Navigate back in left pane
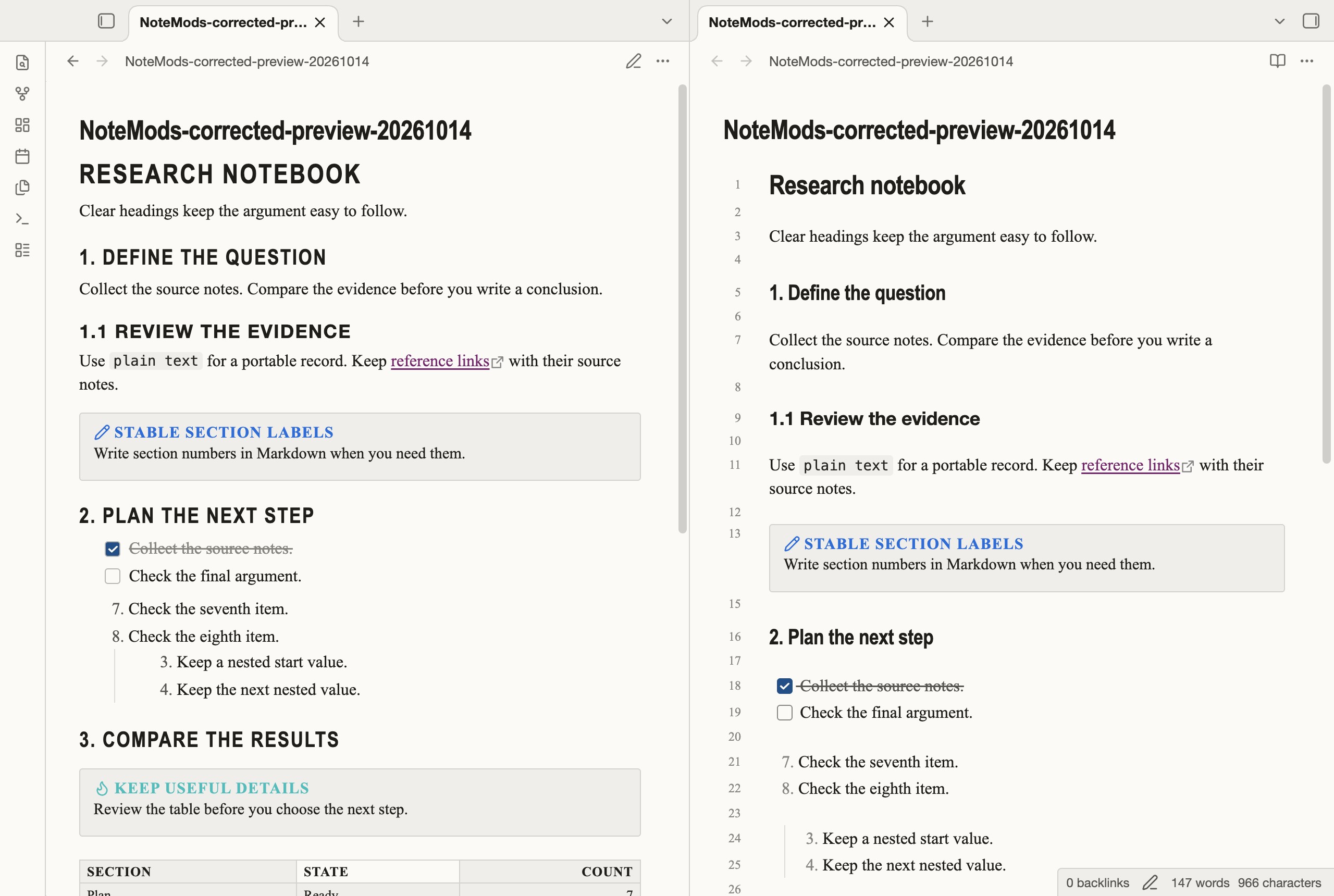1334x896 pixels. coord(72,61)
